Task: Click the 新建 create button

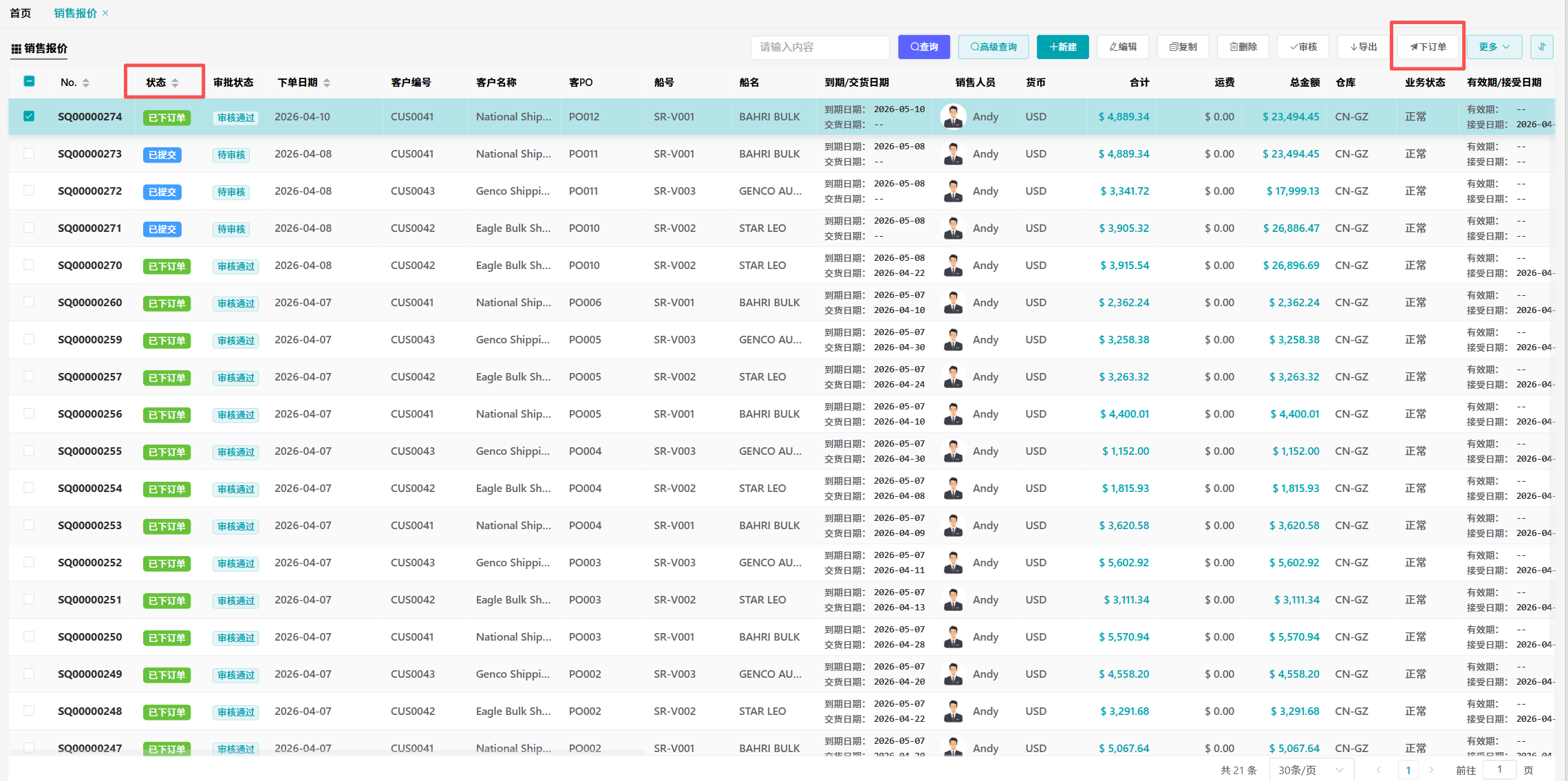Action: pyautogui.click(x=1062, y=47)
